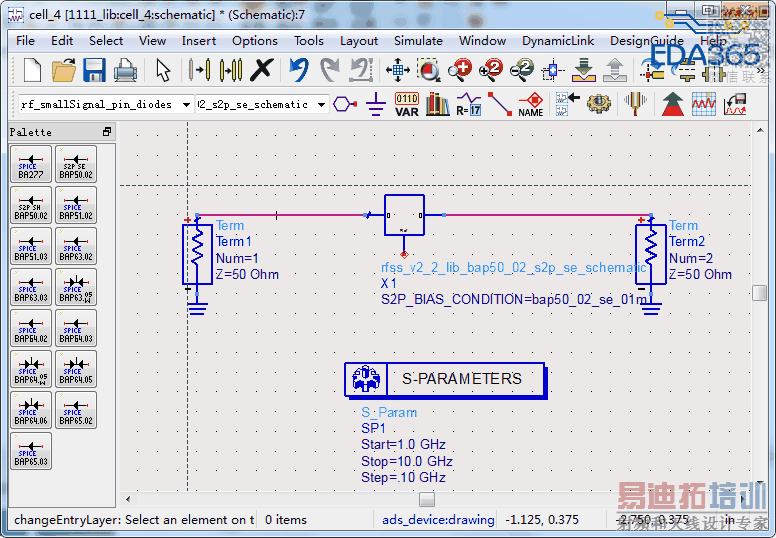Click Term1 Z=50 Ohm parameter

pos(247,274)
